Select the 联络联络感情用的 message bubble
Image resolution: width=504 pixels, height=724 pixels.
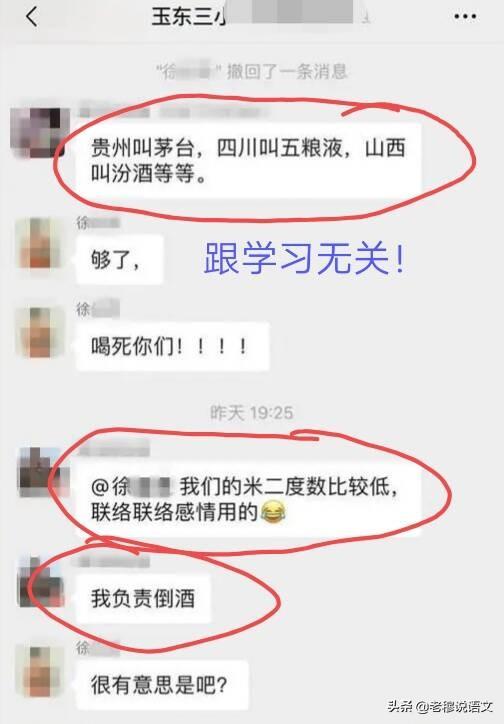249,499
